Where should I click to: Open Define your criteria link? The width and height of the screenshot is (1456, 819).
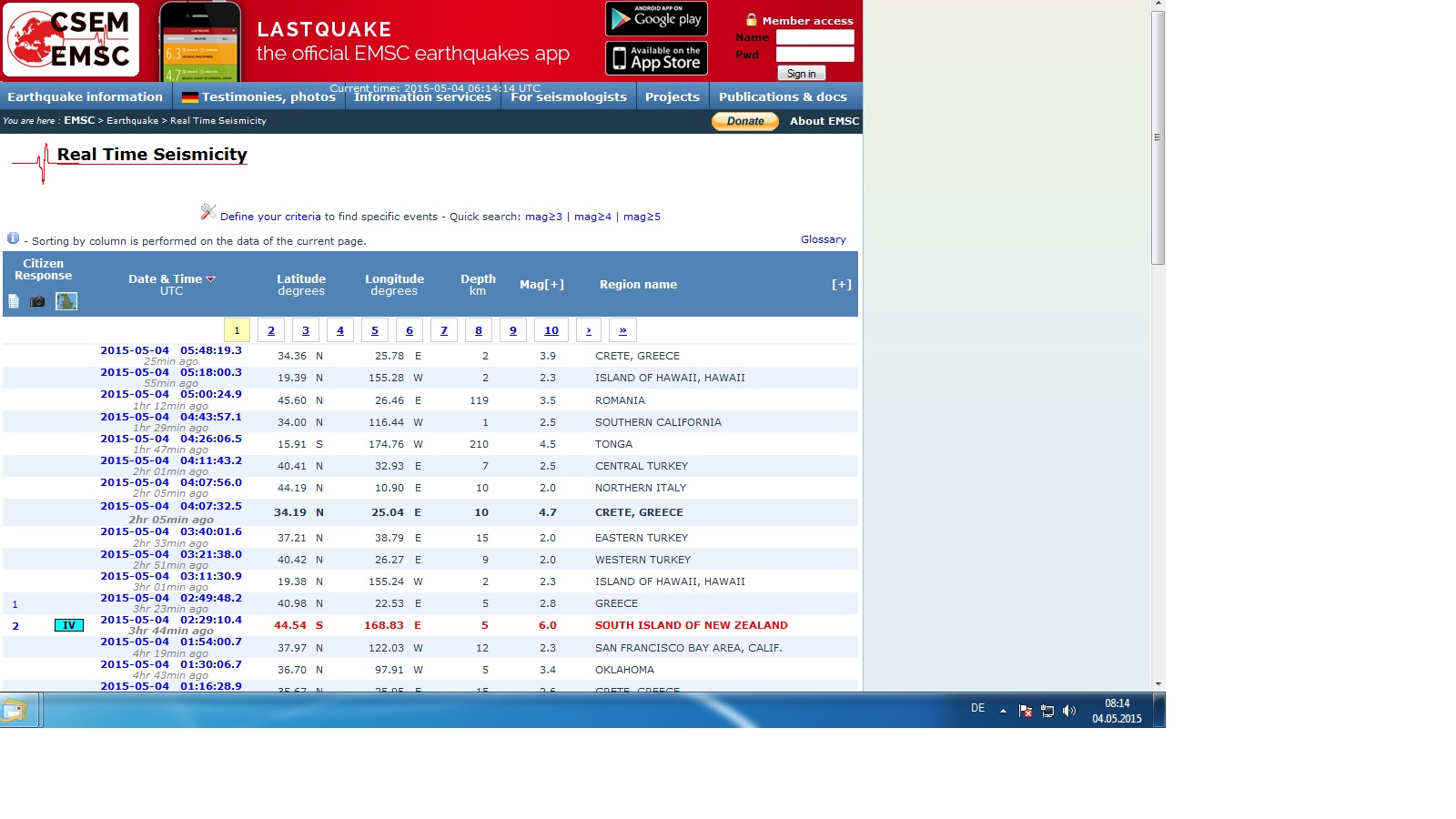pos(270,217)
